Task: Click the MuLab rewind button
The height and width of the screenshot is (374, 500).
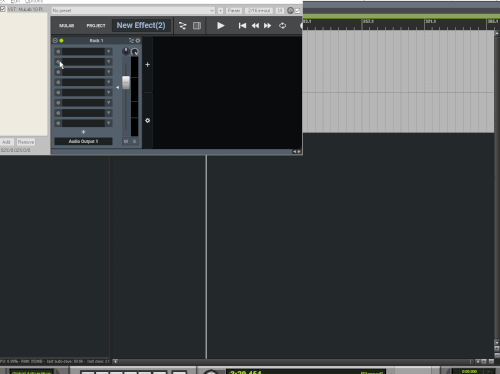Action: (x=255, y=26)
